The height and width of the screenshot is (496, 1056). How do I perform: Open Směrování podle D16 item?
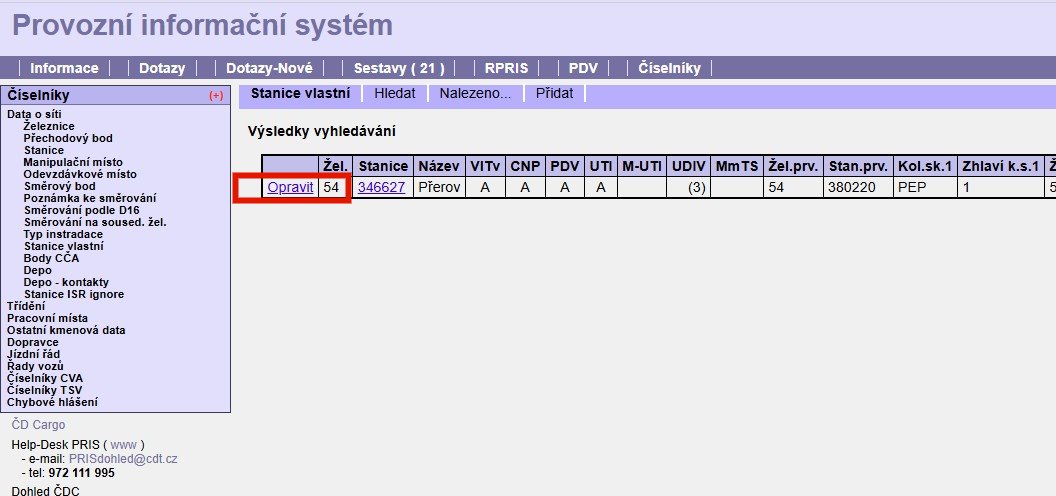pyautogui.click(x=82, y=210)
